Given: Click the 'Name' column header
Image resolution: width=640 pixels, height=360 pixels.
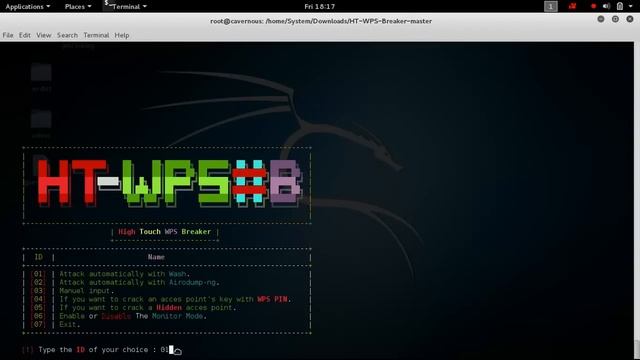Looking at the screenshot, I should (x=156, y=257).
